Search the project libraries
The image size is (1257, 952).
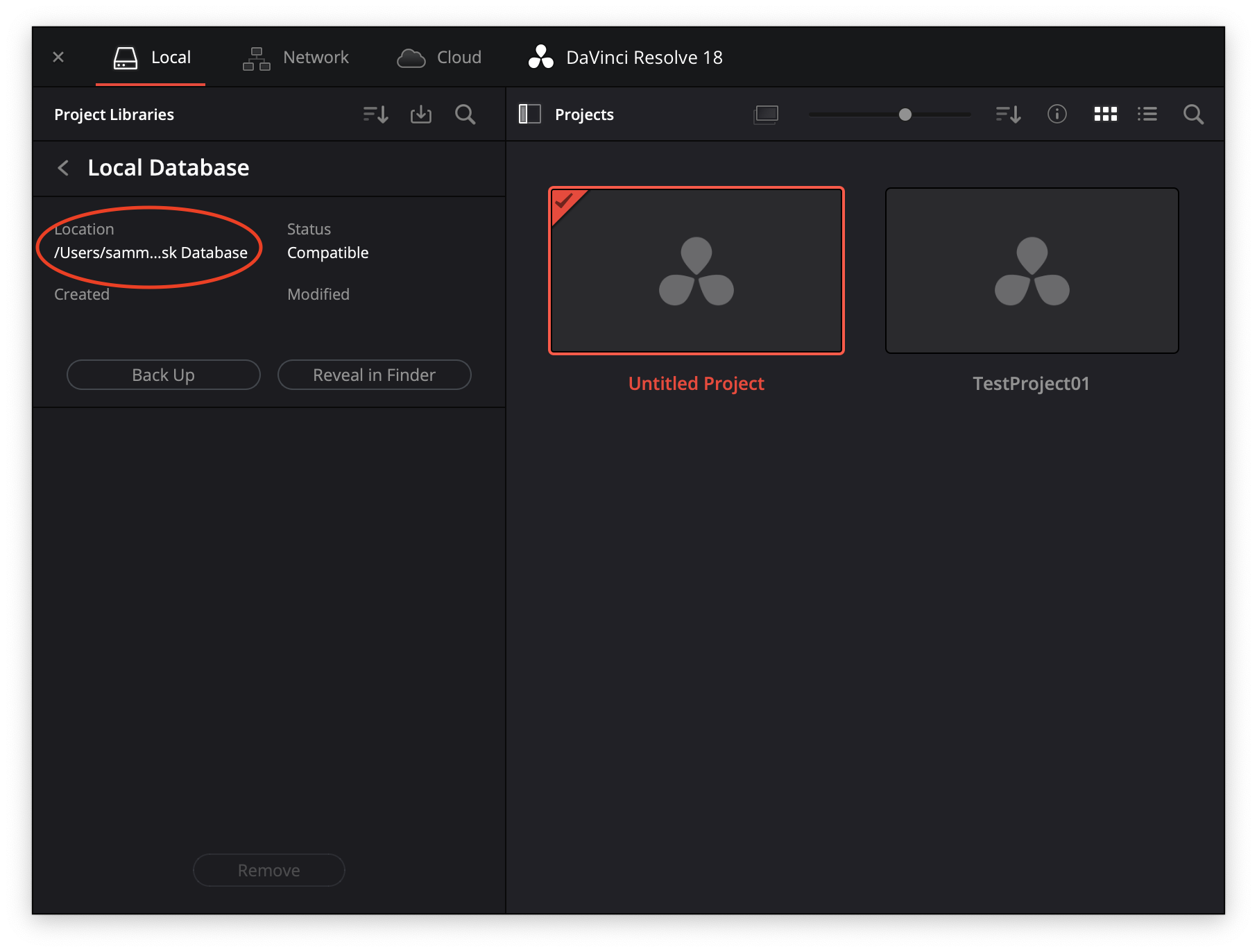[465, 114]
